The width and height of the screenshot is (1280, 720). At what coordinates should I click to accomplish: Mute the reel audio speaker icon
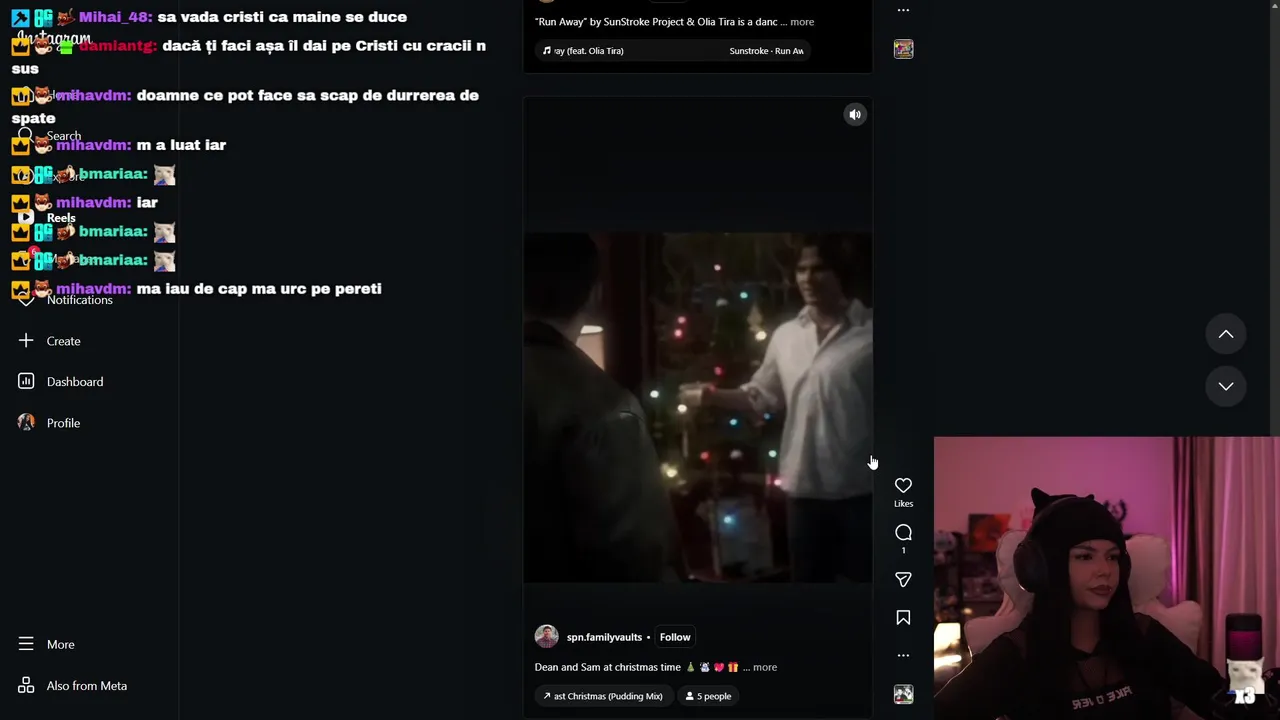click(855, 115)
